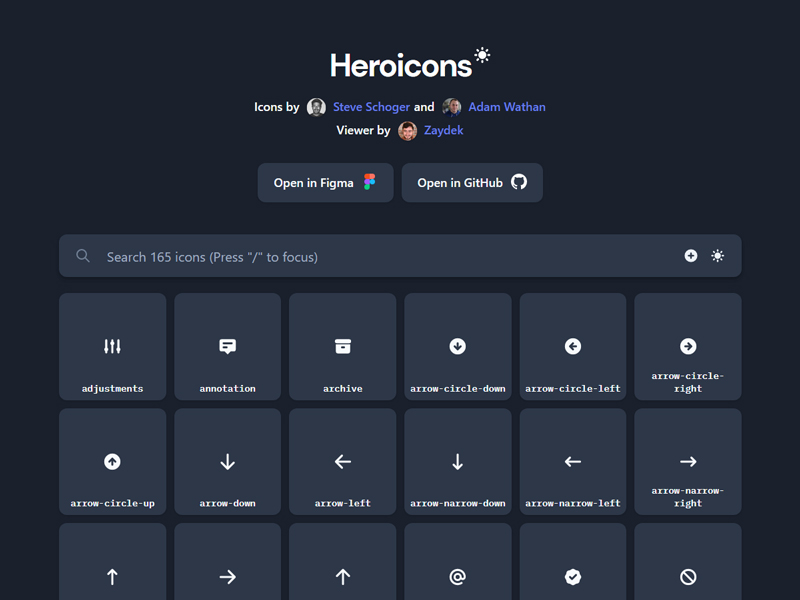This screenshot has width=800, height=600.
Task: Select the adjustments icon
Action: click(x=112, y=346)
